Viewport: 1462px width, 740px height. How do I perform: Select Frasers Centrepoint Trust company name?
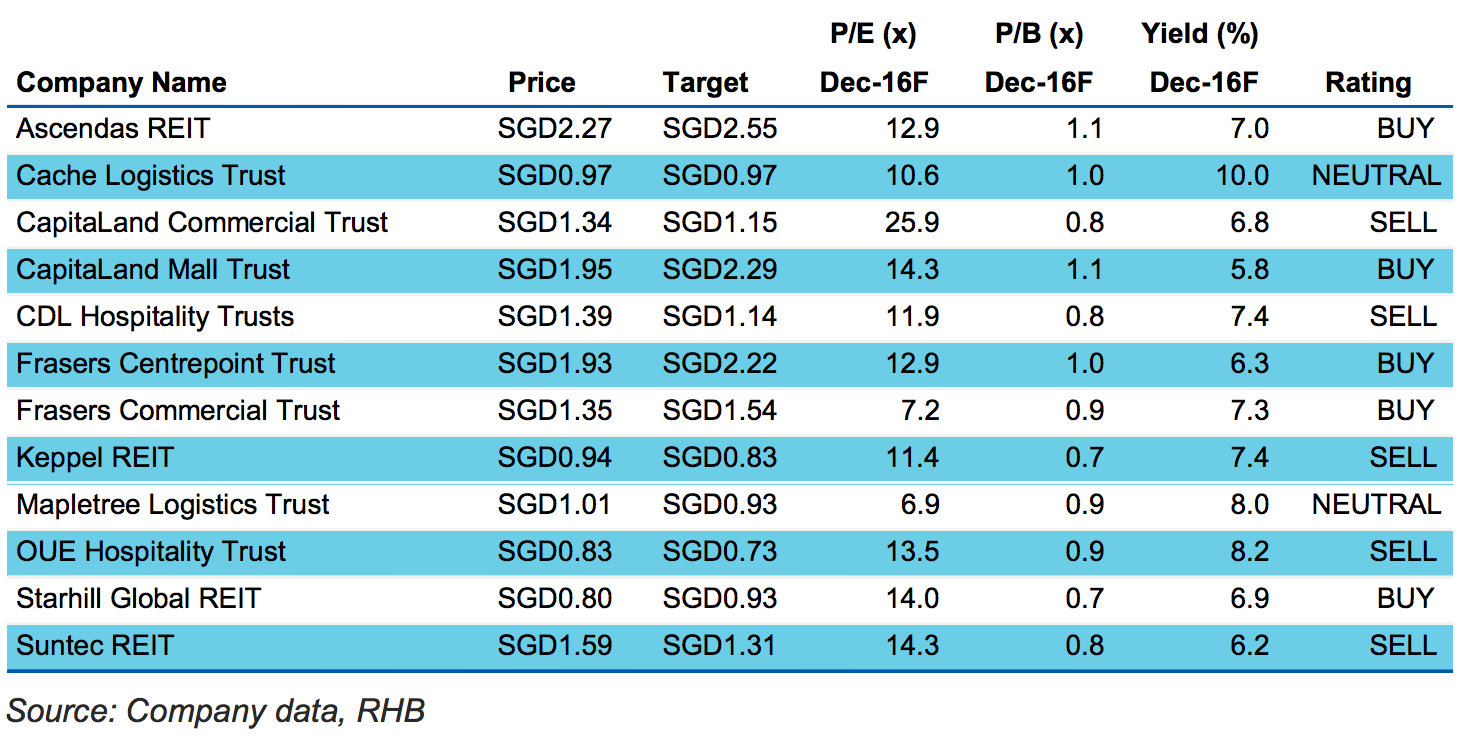click(x=176, y=364)
